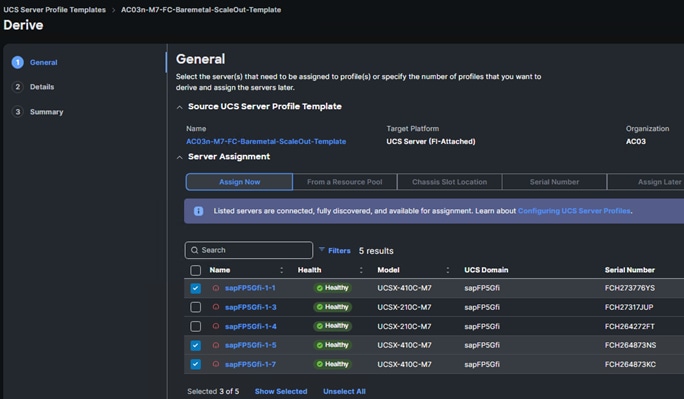
Task: Click the search magnifier icon
Action: [195, 250]
